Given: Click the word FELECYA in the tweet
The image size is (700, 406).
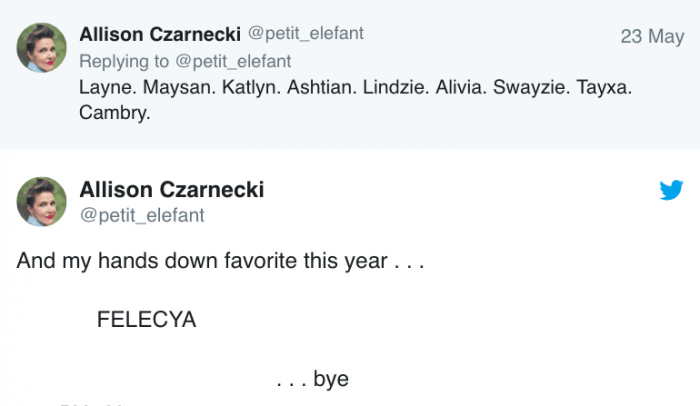Looking at the screenshot, I should (147, 320).
